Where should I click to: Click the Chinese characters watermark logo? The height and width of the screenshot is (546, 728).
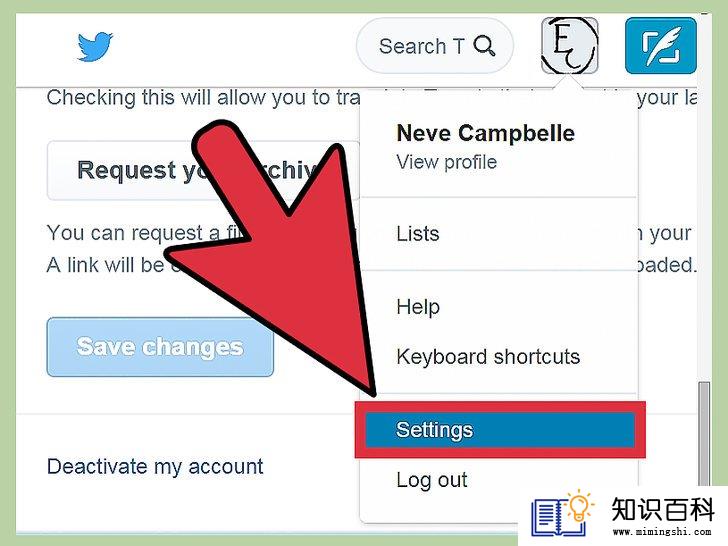pos(663,509)
